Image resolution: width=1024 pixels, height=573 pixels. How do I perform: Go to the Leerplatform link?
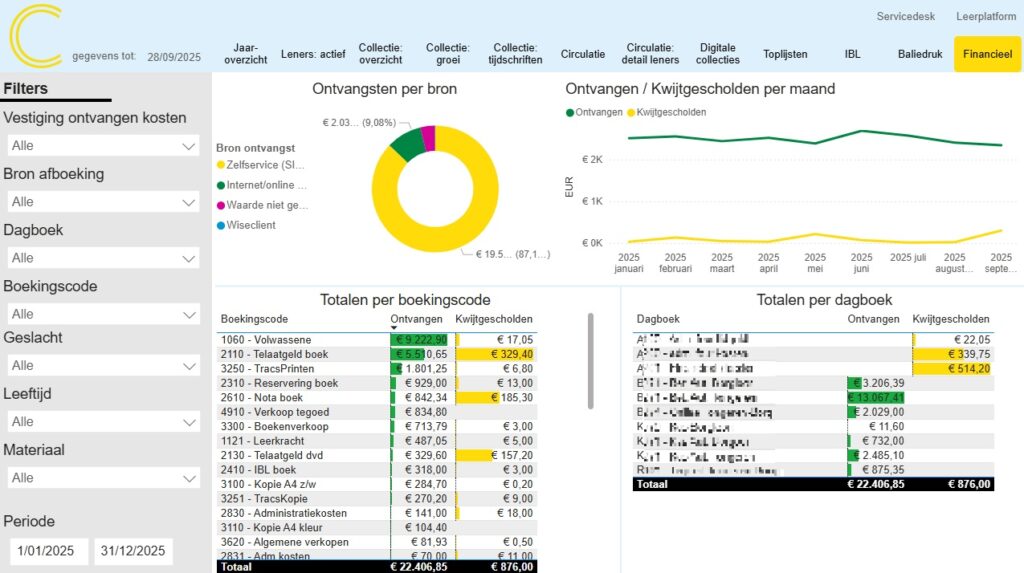click(986, 17)
